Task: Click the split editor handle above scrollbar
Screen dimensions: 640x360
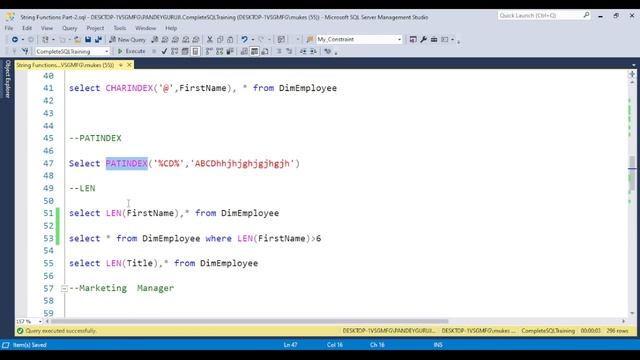Action: [x=632, y=74]
